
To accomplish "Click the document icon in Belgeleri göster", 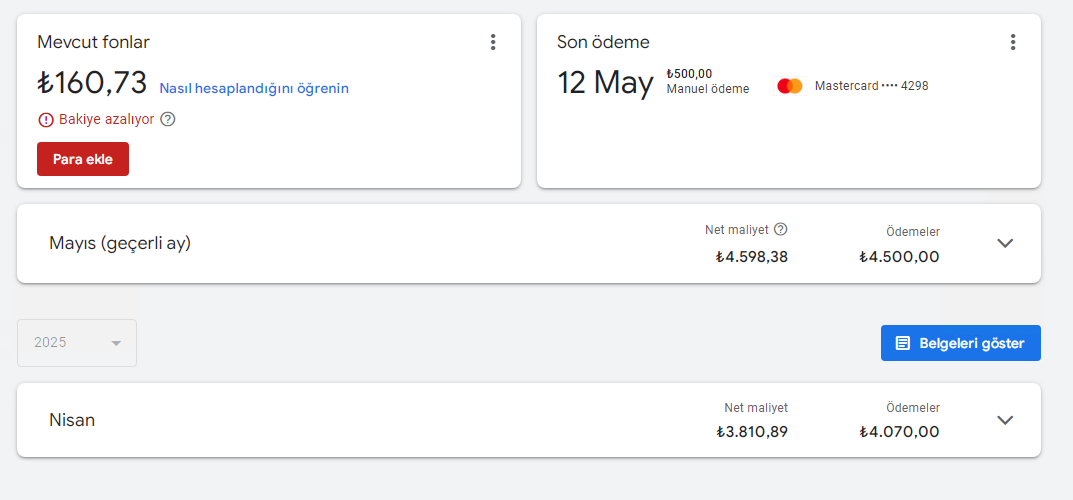I will pyautogui.click(x=903, y=343).
